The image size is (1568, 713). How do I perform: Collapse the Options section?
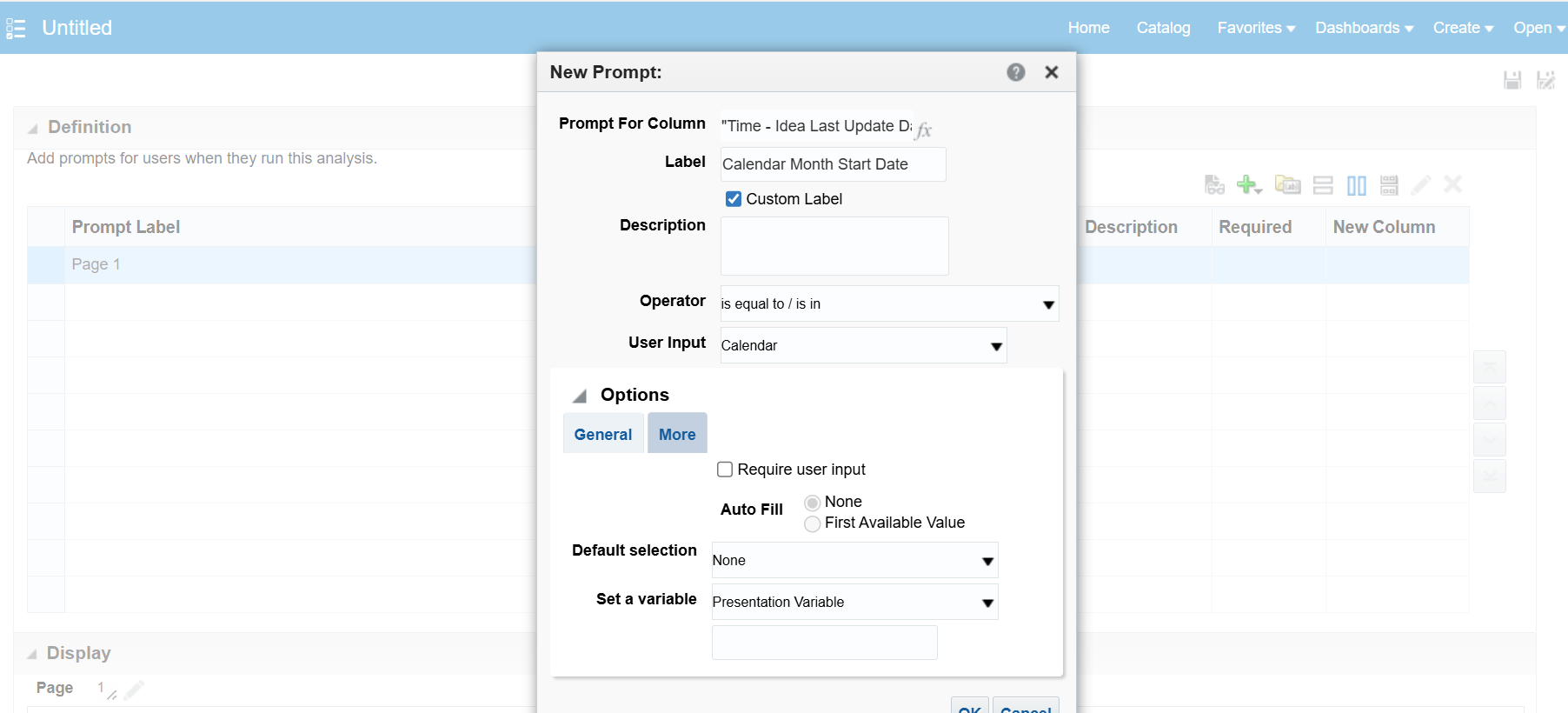pos(580,396)
